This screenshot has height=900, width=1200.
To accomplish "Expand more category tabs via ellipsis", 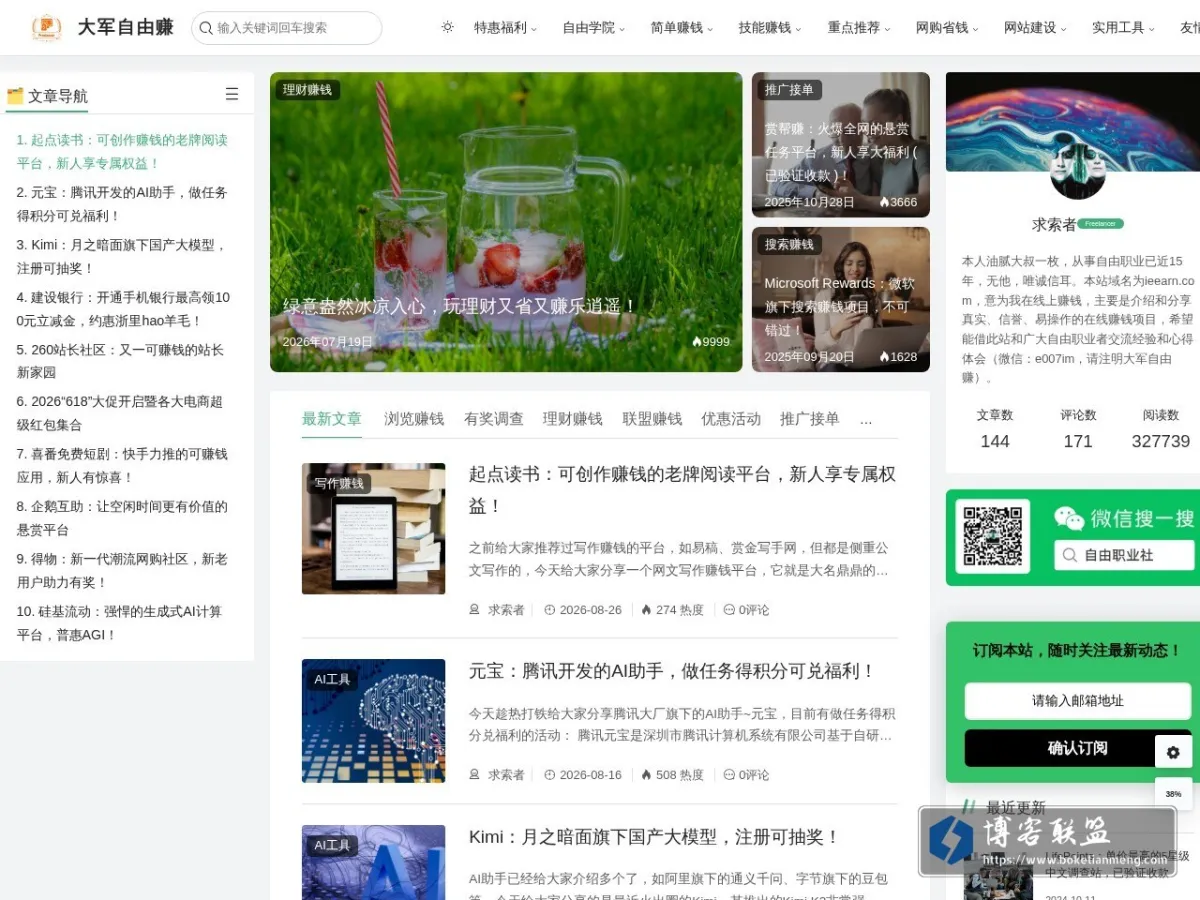I will (x=866, y=419).
